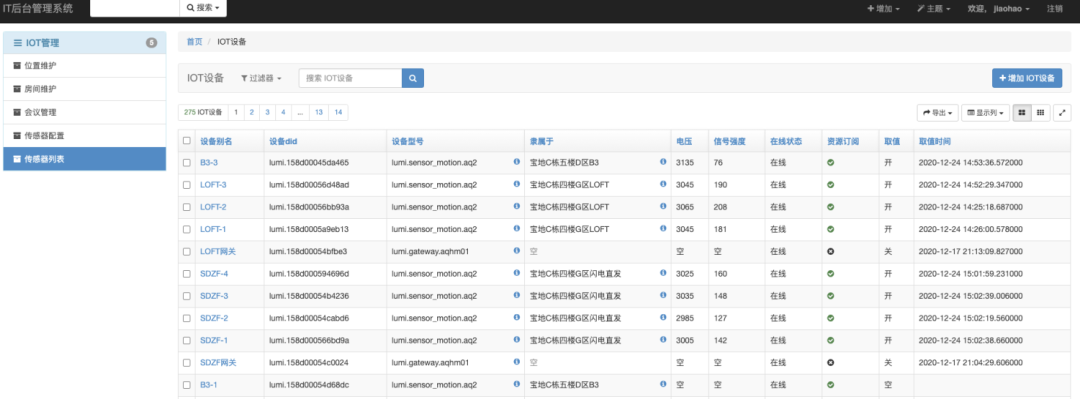Click the info icon beside B3-3 location
The width and height of the screenshot is (1080, 399).
(663, 163)
